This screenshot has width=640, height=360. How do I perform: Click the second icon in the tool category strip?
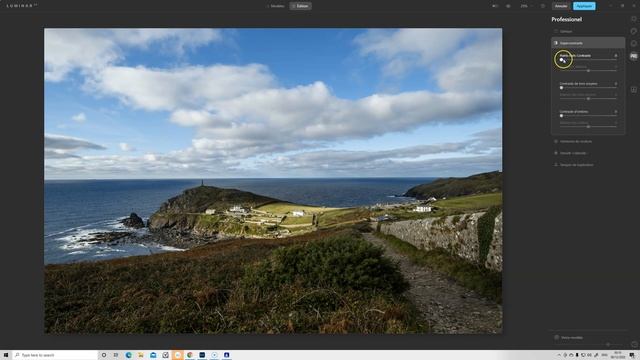633,31
